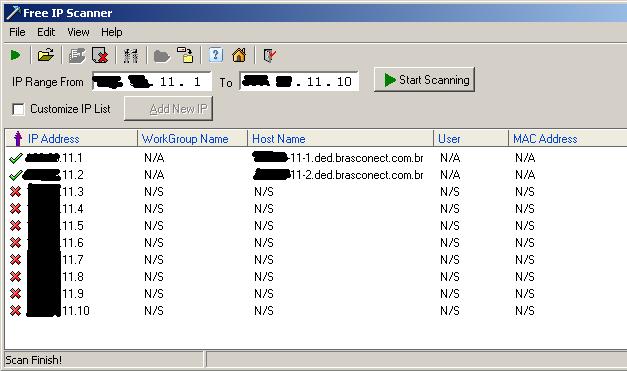Click the green play icon in the toolbar
The image size is (627, 371).
click(16, 55)
